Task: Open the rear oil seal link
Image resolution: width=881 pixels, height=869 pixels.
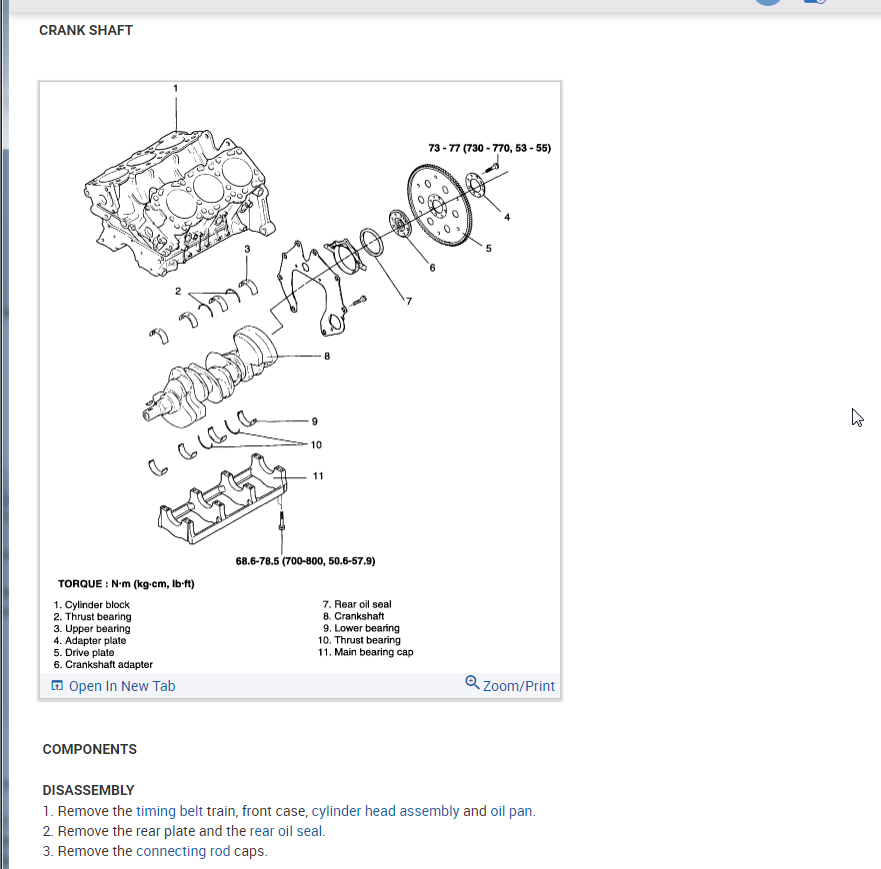Action: [285, 830]
